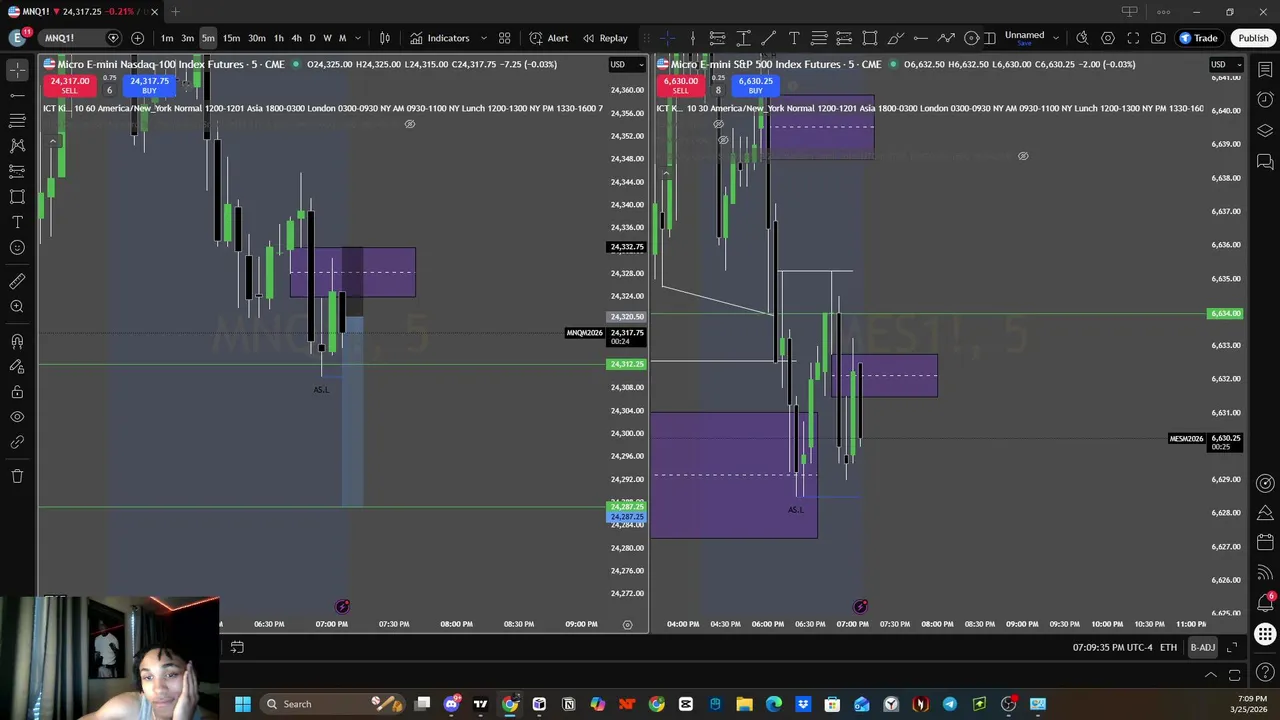Viewport: 1280px width, 720px height.
Task: Take a chart snapshot camera icon
Action: pyautogui.click(x=1158, y=38)
